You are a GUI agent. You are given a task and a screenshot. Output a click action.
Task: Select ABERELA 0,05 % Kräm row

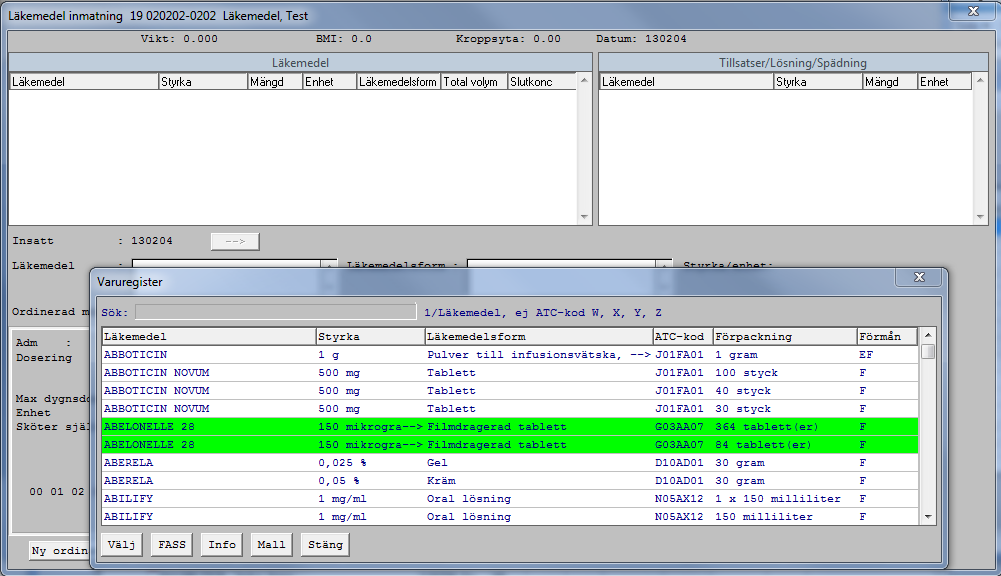pyautogui.click(x=509, y=480)
